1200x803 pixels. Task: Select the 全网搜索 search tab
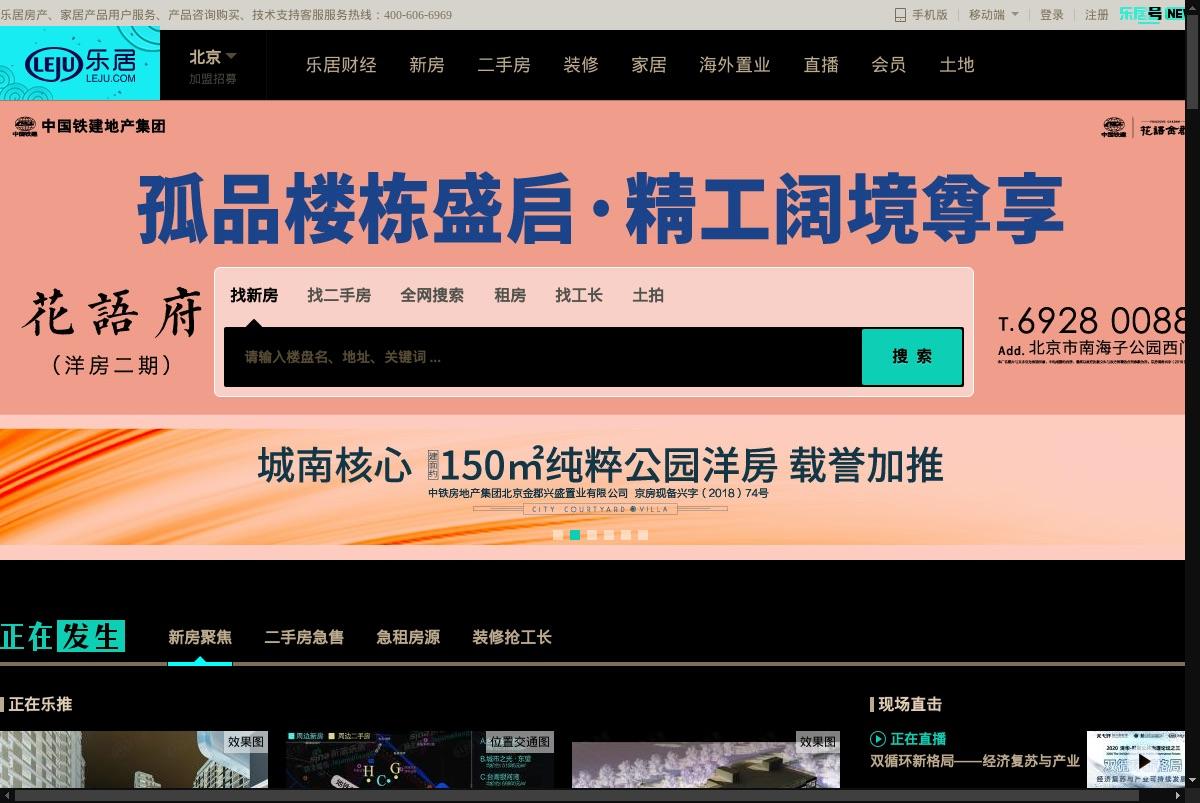tap(432, 296)
